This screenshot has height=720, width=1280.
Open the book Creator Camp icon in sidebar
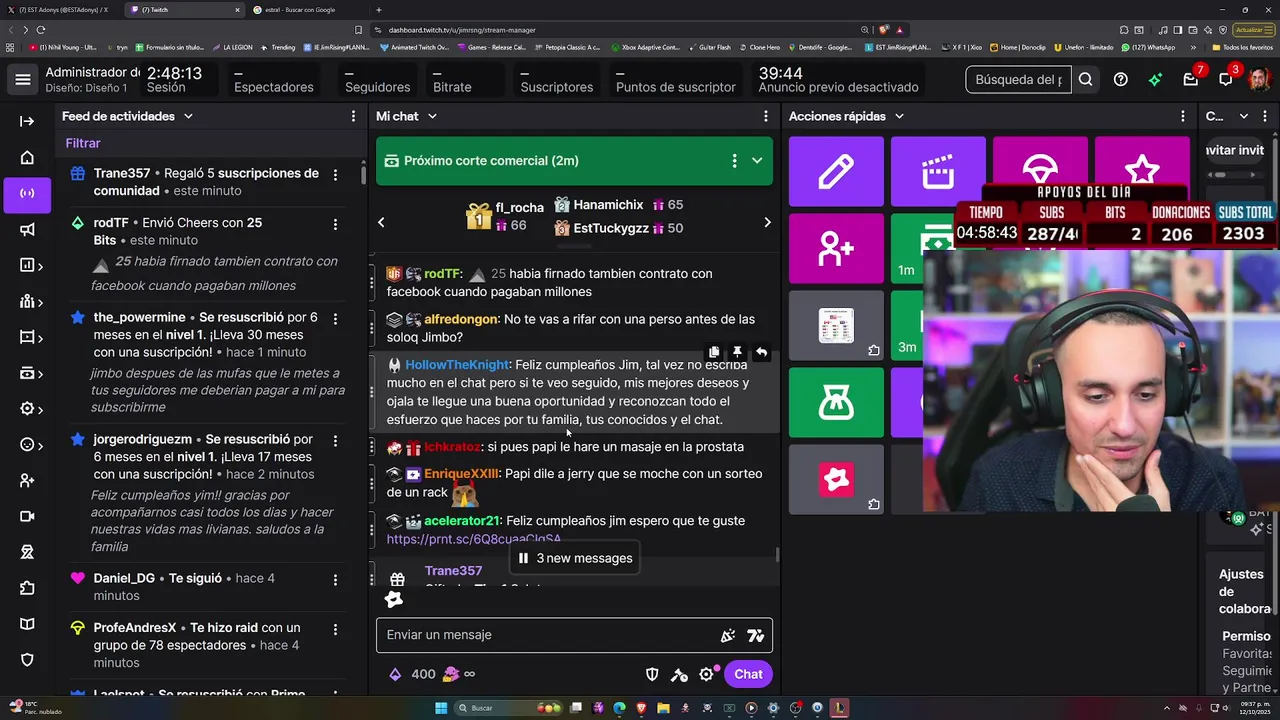27,624
